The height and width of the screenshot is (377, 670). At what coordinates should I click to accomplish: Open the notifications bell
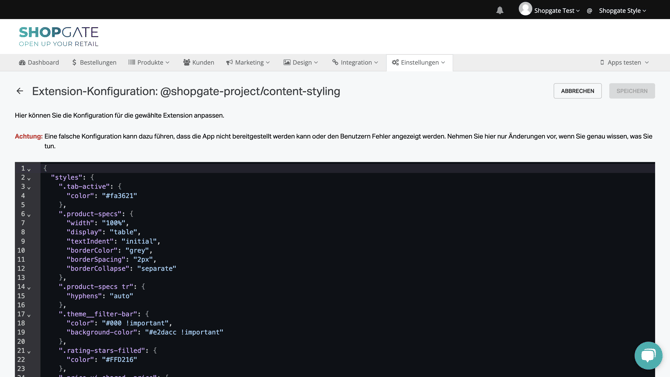point(500,10)
